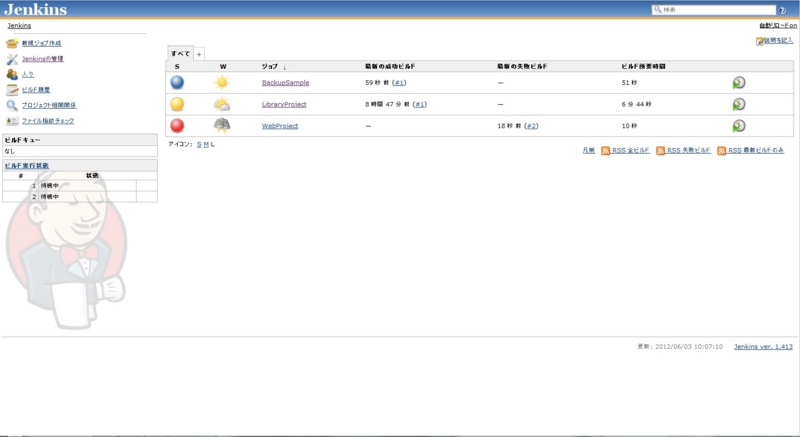Click the RSS icon next to RSS 全ビルド
The image size is (800, 437).
click(x=606, y=150)
